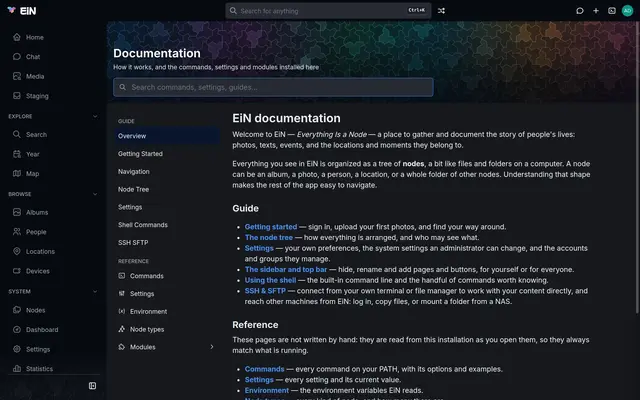This screenshot has height=400, width=640.
Task: Open the Settings gear icon in System section
Action: [17, 349]
